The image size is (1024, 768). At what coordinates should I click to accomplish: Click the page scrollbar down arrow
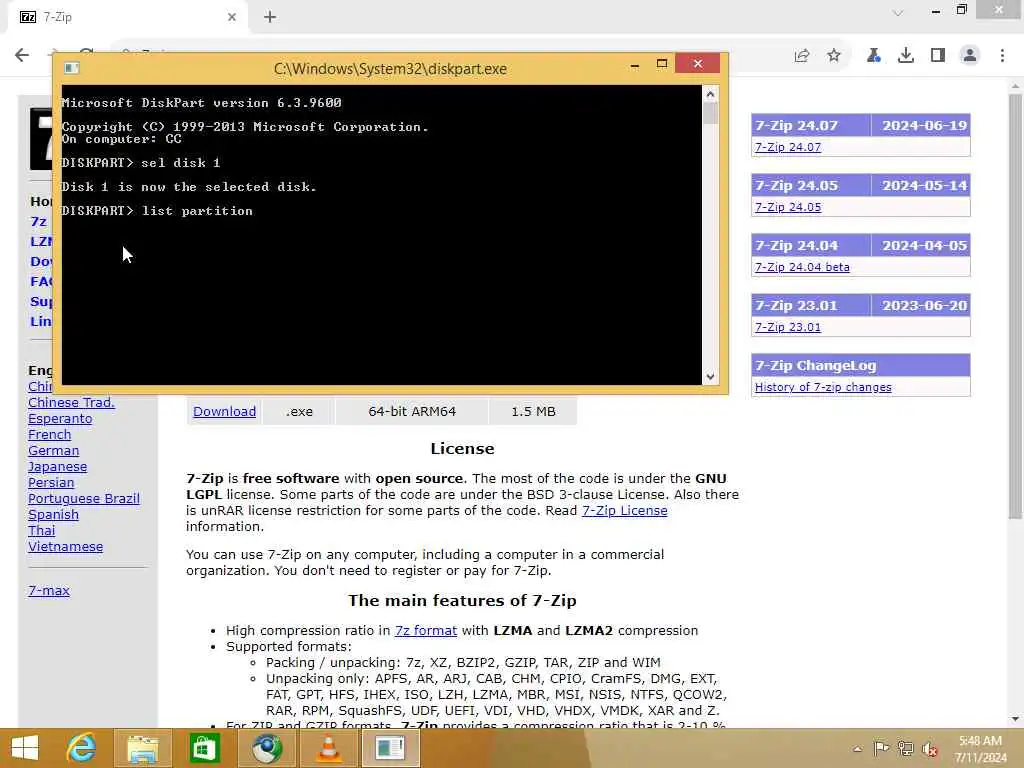(1015, 719)
